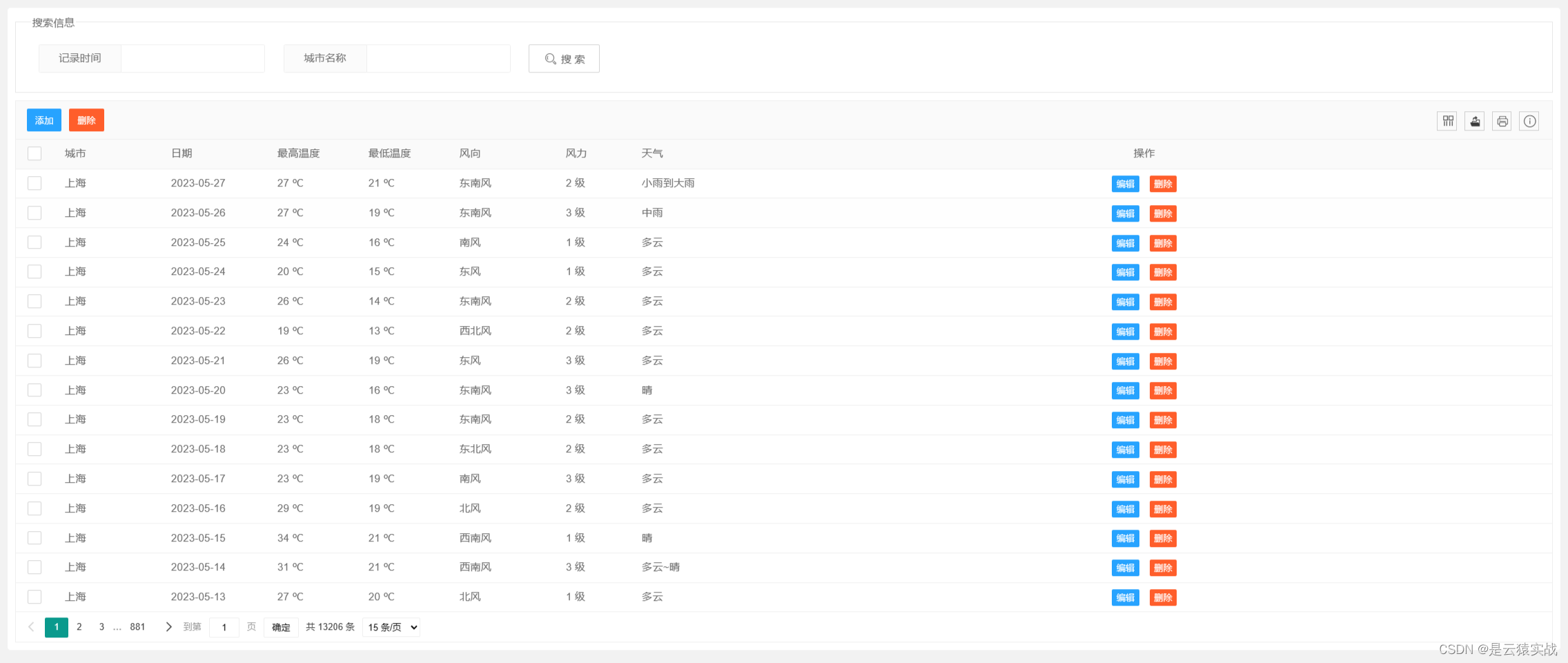Edit the 2023-05-15 record
This screenshot has height=663, width=1568.
[1126, 538]
